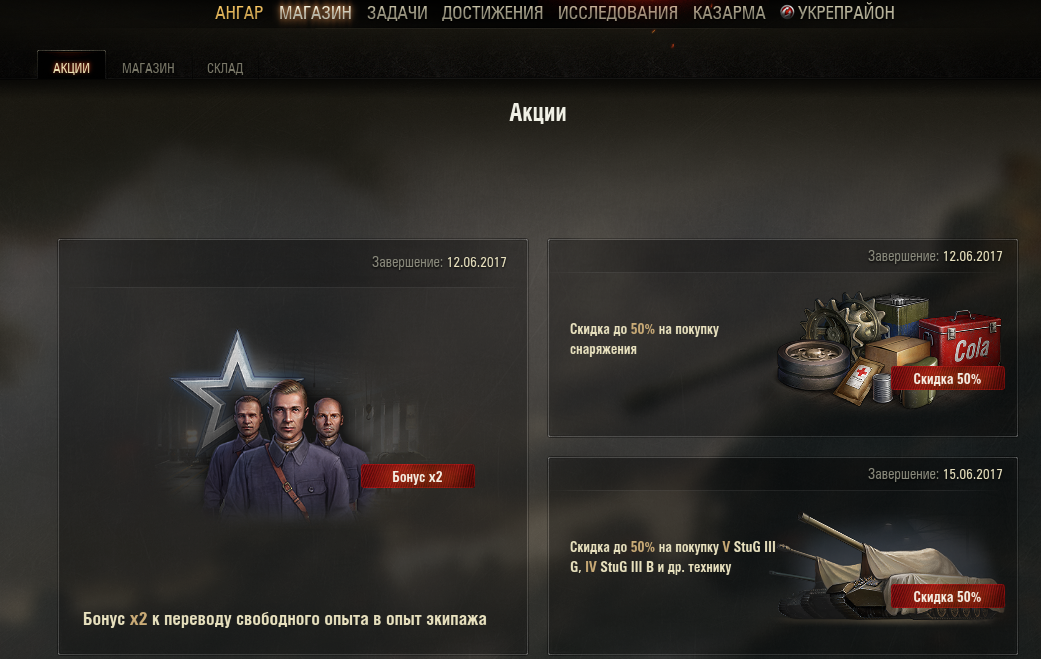Open the Казарма menu item
Screen dimensions: 1041x659
coord(729,13)
